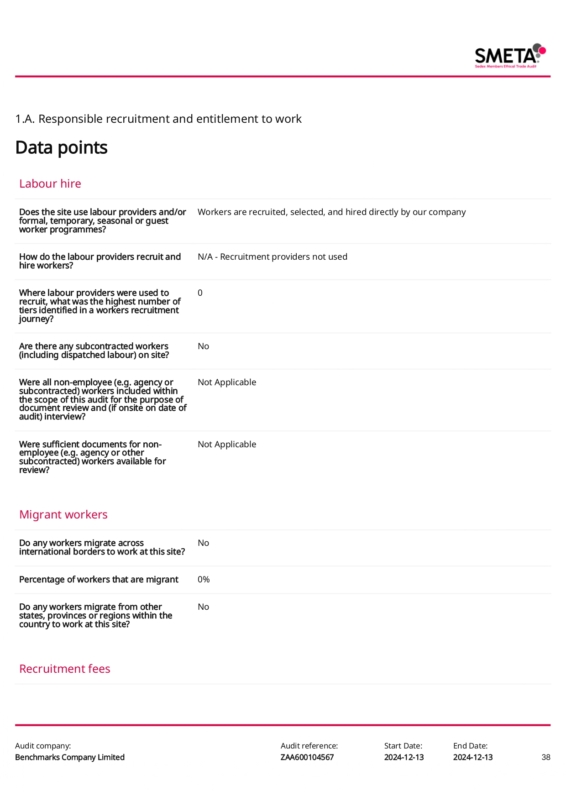This screenshot has height=801, width=566.
Task: Click the Benchmarks Company Limited text
Action: point(70,757)
